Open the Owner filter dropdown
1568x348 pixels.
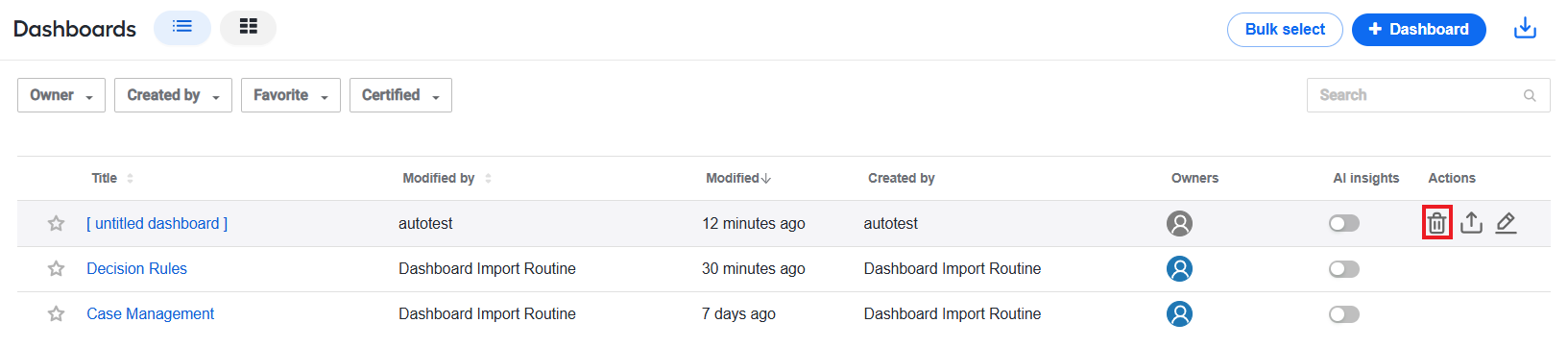(x=61, y=95)
